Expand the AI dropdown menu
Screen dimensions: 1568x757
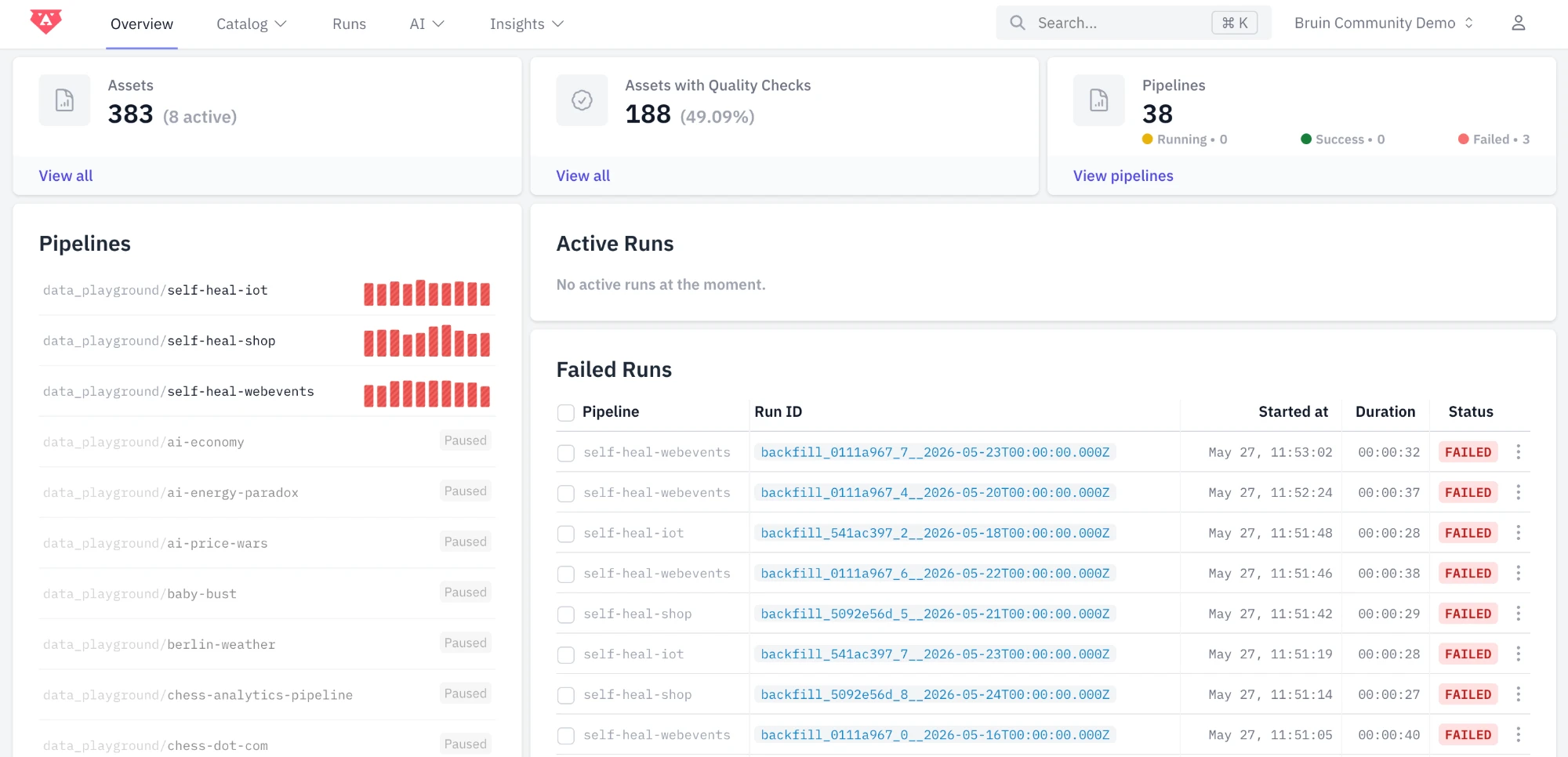coord(427,24)
